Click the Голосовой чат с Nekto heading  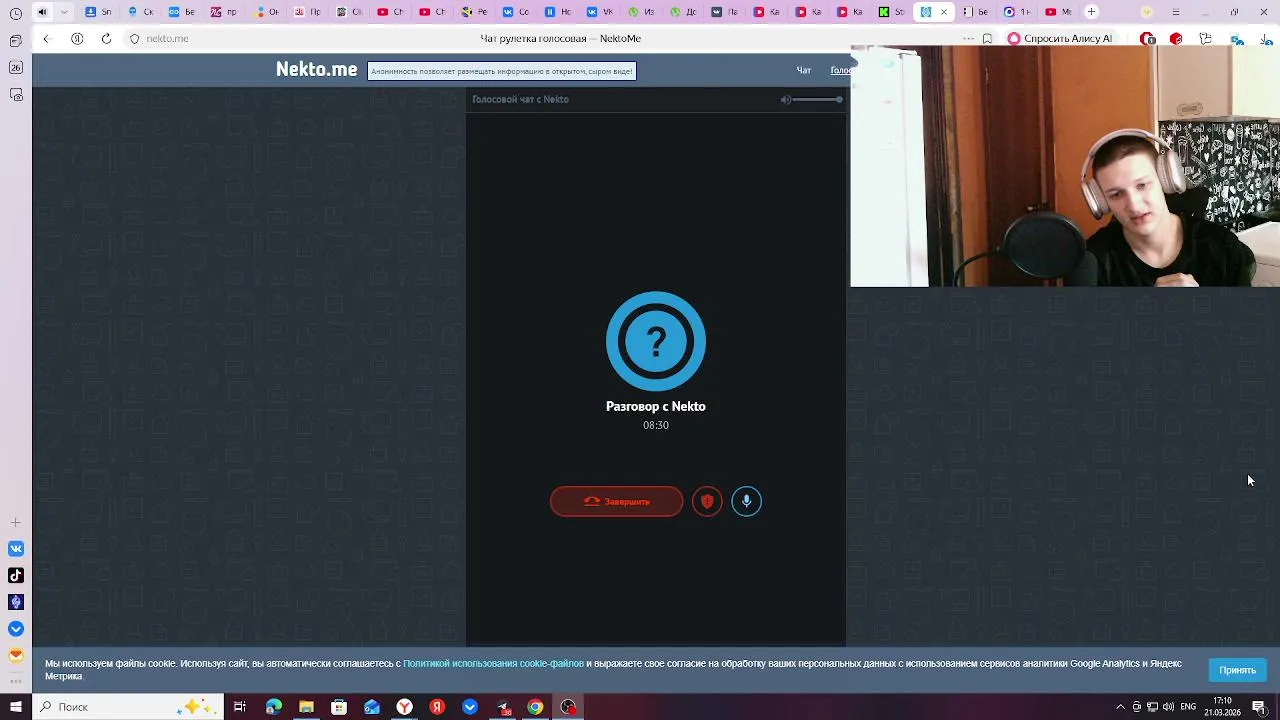[520, 99]
